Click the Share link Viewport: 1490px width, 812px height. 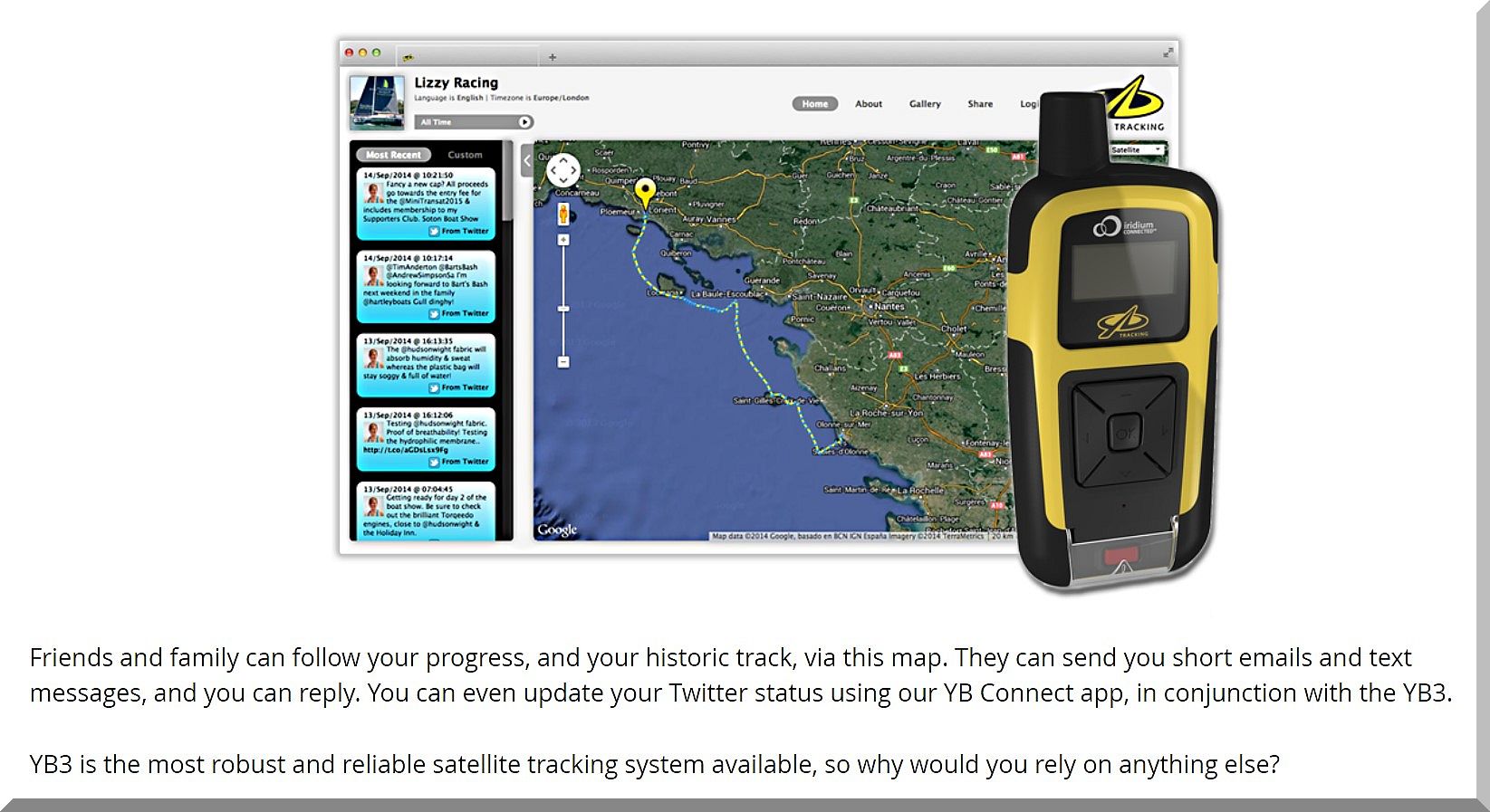coord(979,104)
